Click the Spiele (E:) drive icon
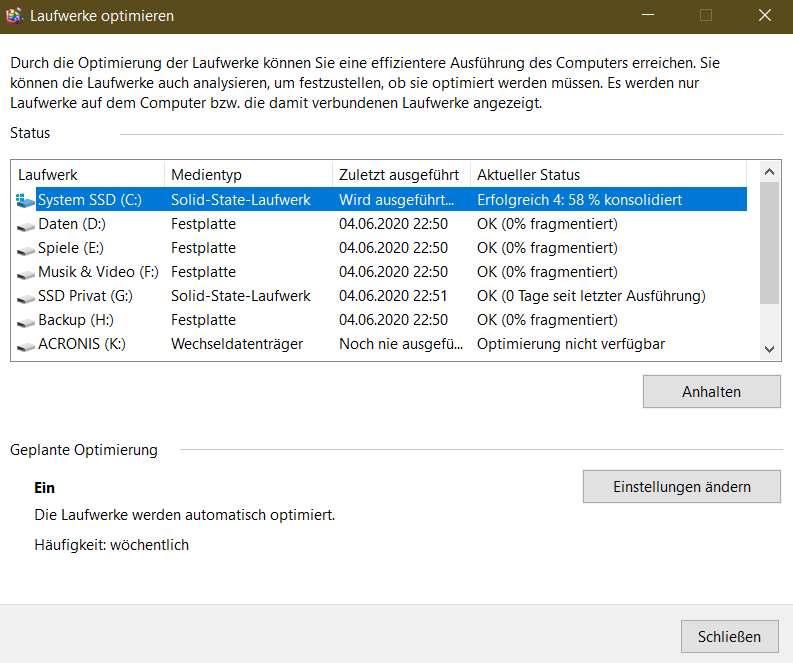This screenshot has height=663, width=793. [25, 248]
